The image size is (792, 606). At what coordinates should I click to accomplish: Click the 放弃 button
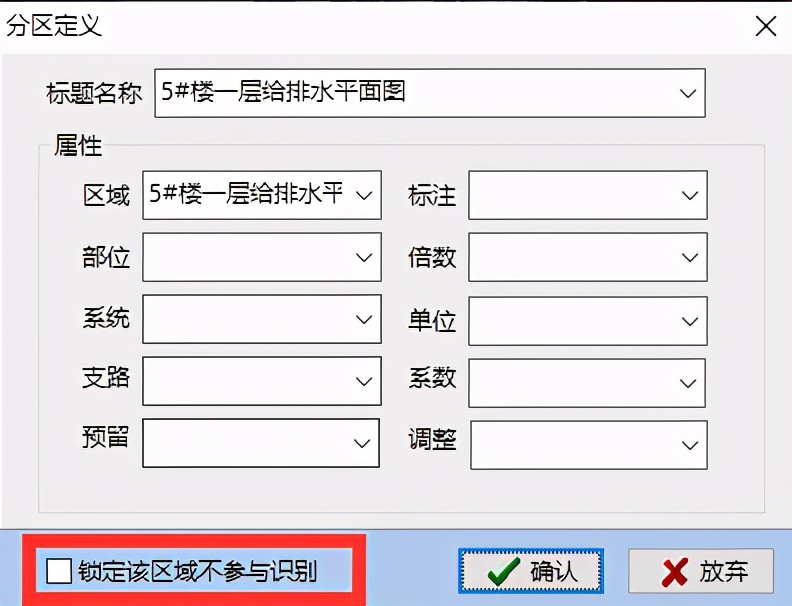(x=701, y=571)
